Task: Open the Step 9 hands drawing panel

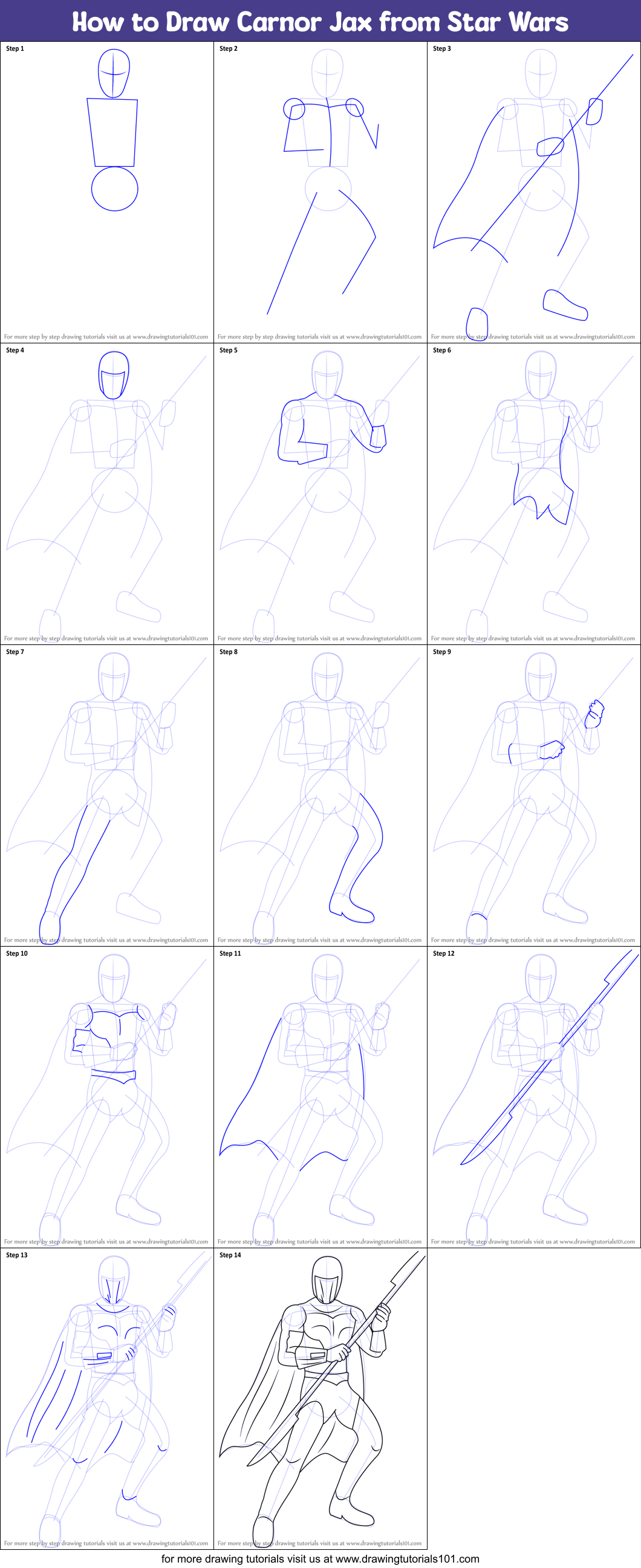Action: (x=533, y=792)
